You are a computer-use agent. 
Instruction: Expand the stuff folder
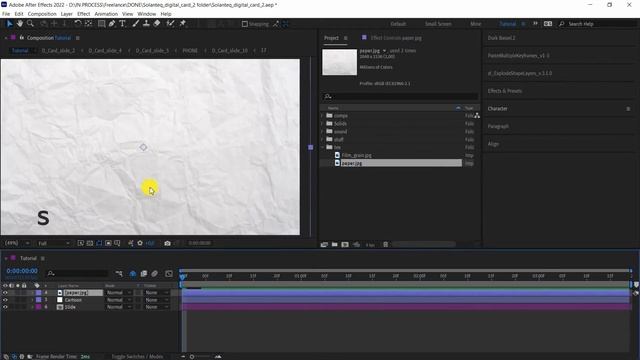click(322, 139)
